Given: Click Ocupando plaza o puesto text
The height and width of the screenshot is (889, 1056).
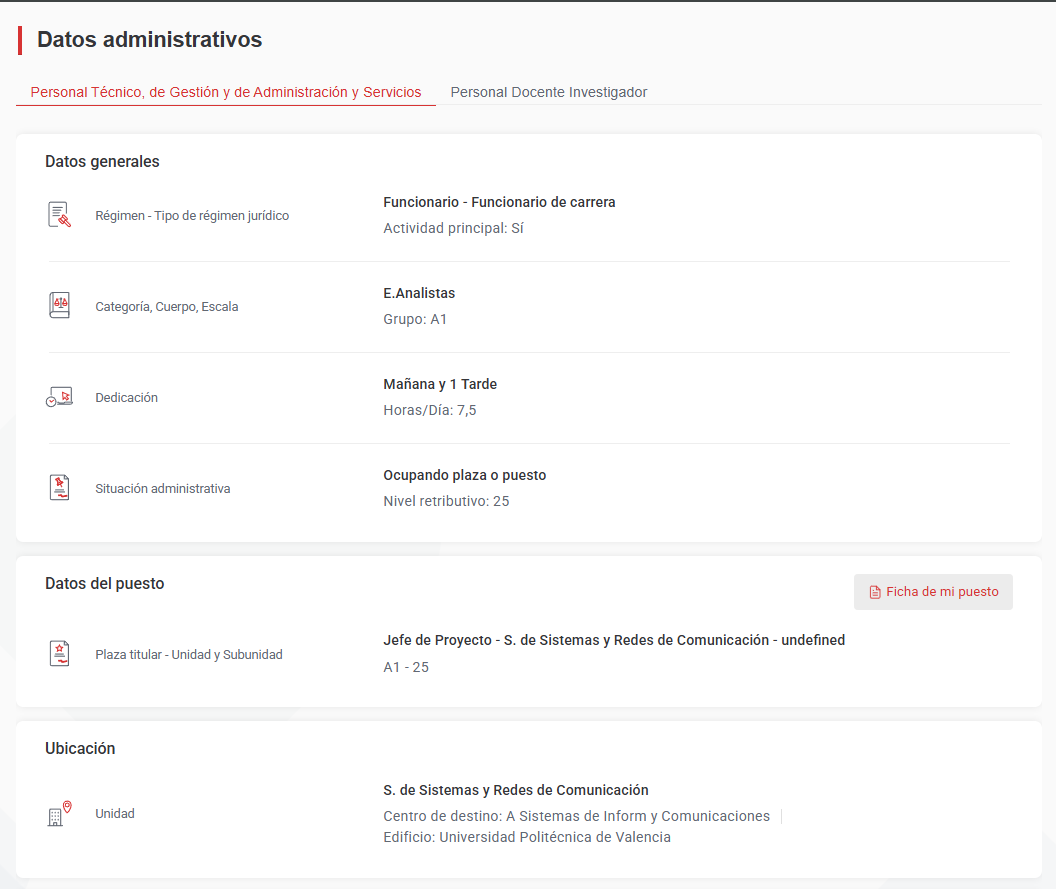Looking at the screenshot, I should [x=465, y=475].
